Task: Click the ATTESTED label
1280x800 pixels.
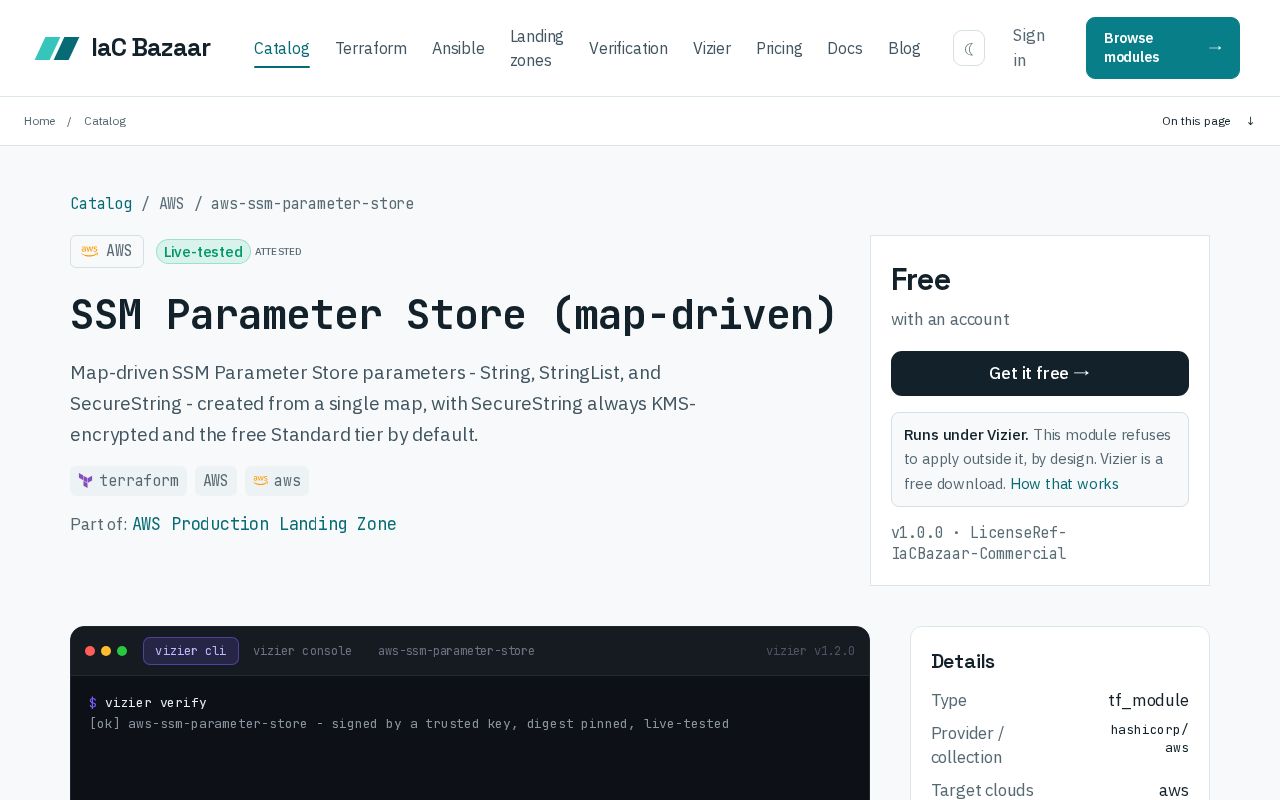Action: click(278, 252)
